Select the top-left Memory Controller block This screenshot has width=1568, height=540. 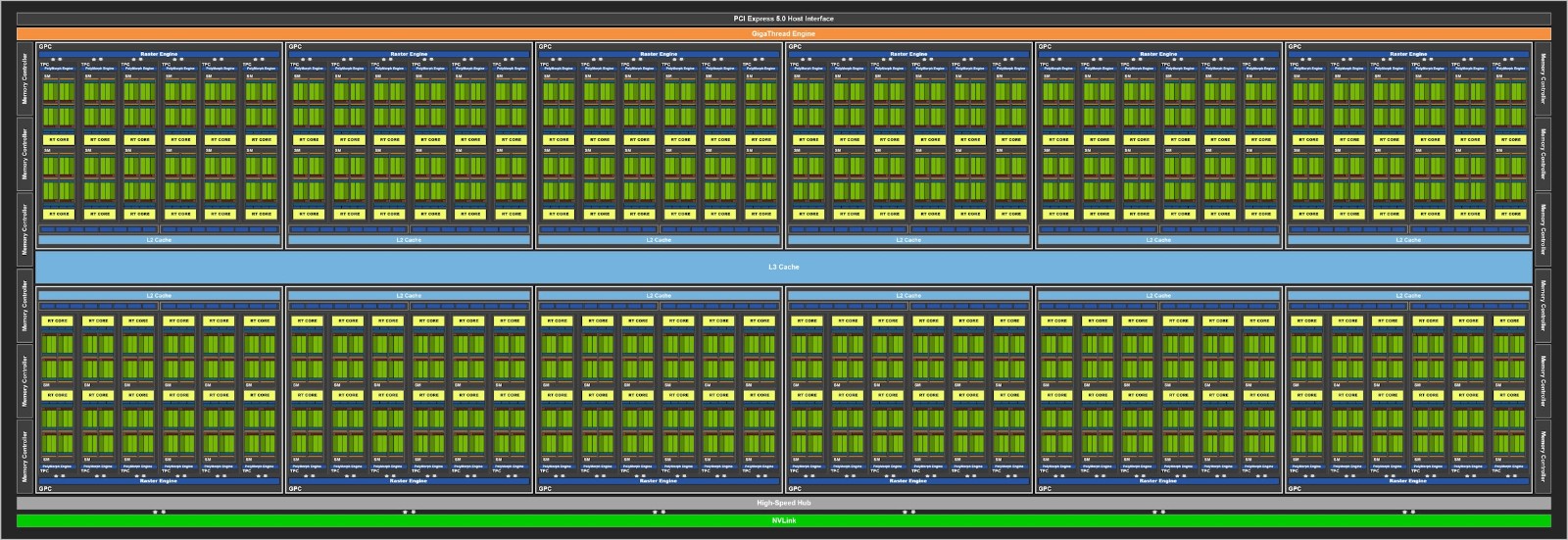(x=25, y=78)
